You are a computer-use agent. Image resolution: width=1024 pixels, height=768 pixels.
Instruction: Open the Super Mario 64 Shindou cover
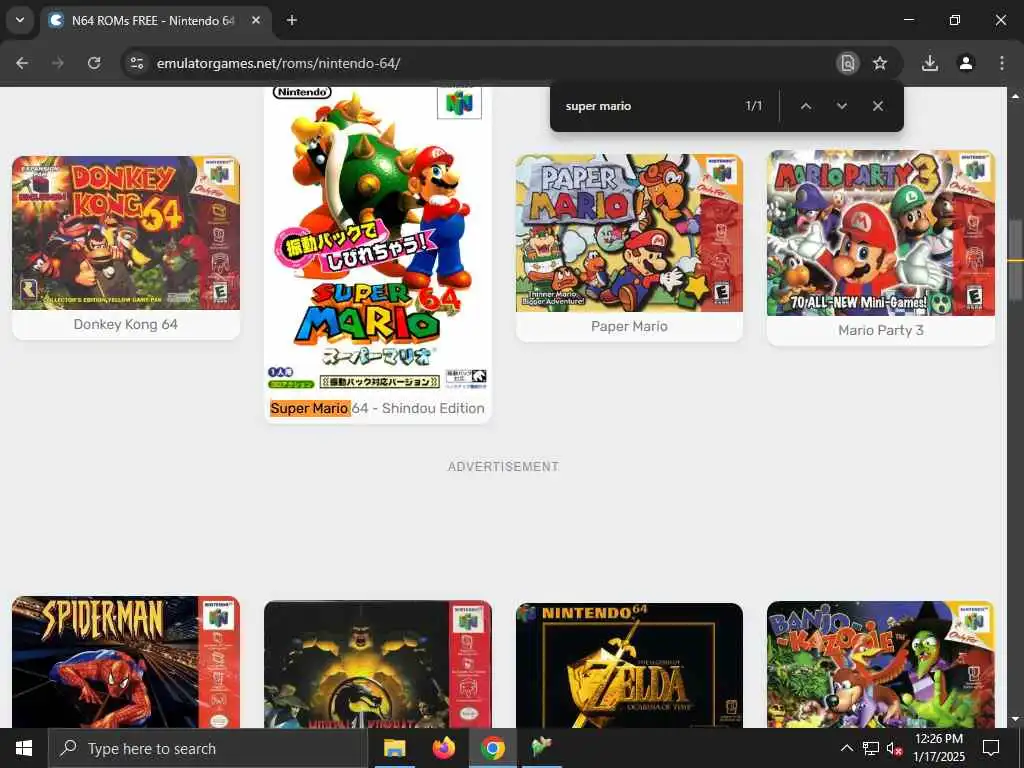pyautogui.click(x=377, y=239)
